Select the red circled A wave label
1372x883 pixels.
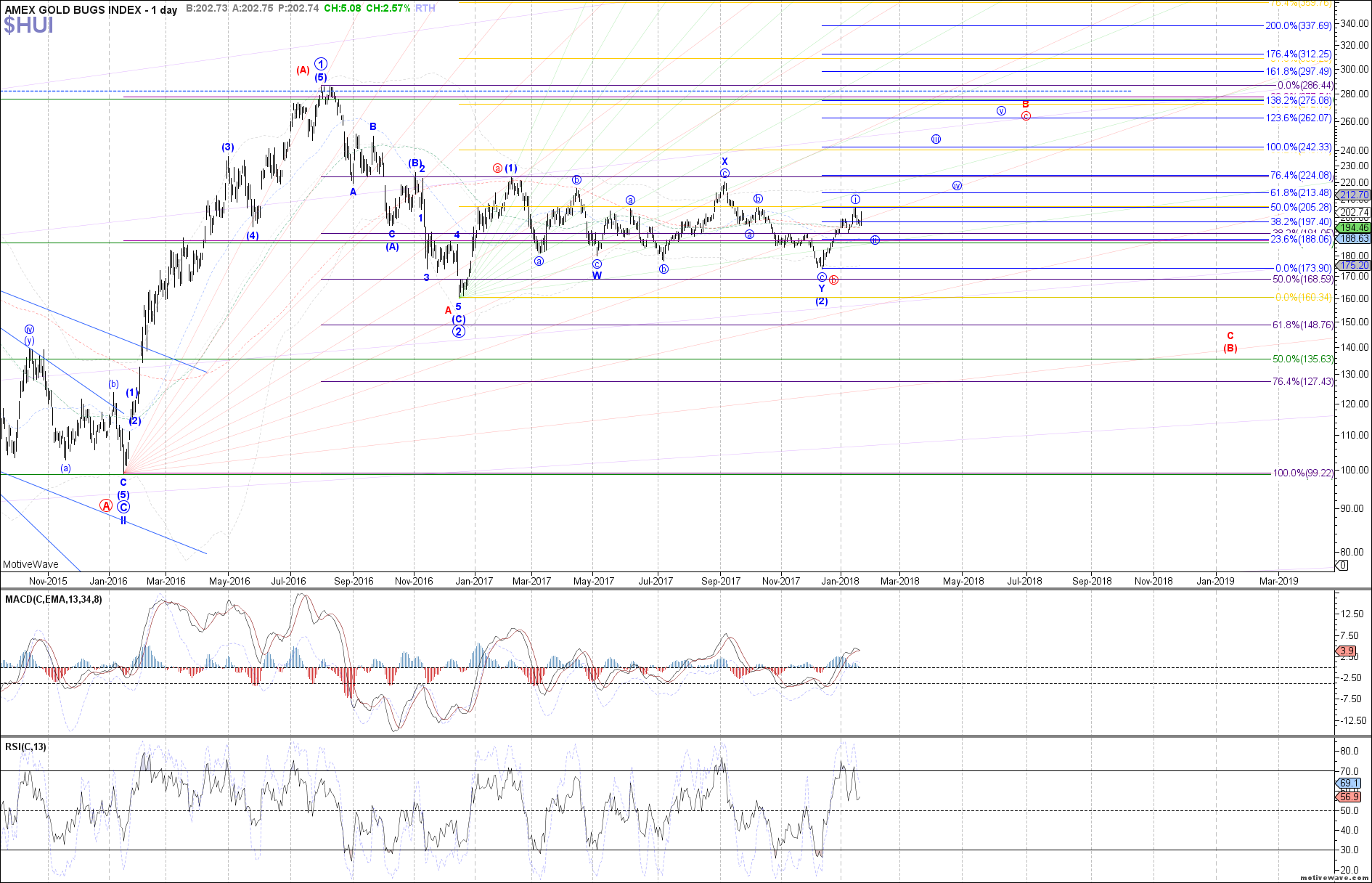106,505
